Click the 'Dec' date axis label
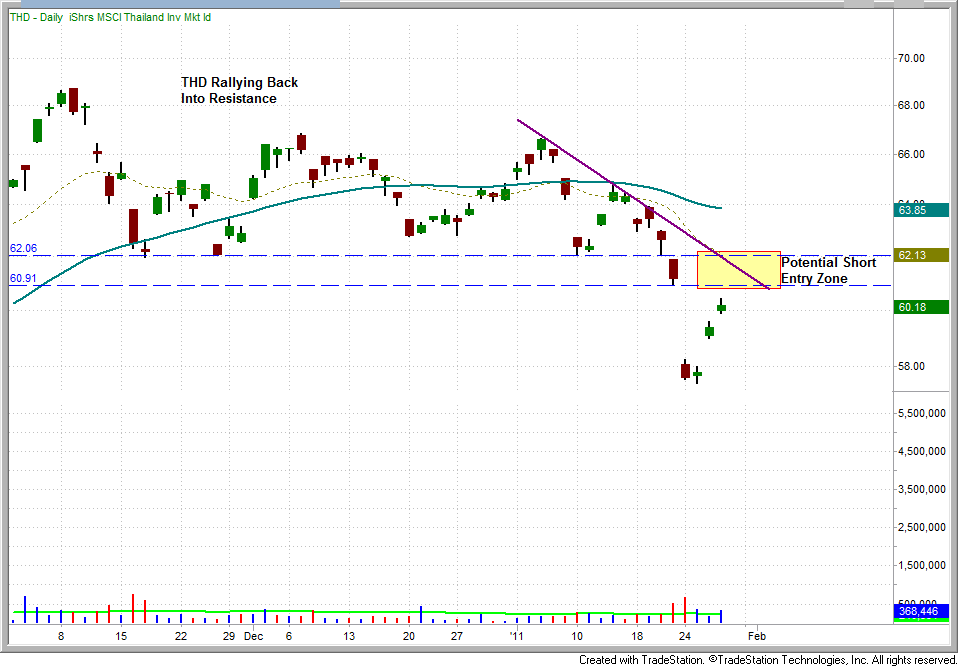958x666 pixels. coord(253,635)
